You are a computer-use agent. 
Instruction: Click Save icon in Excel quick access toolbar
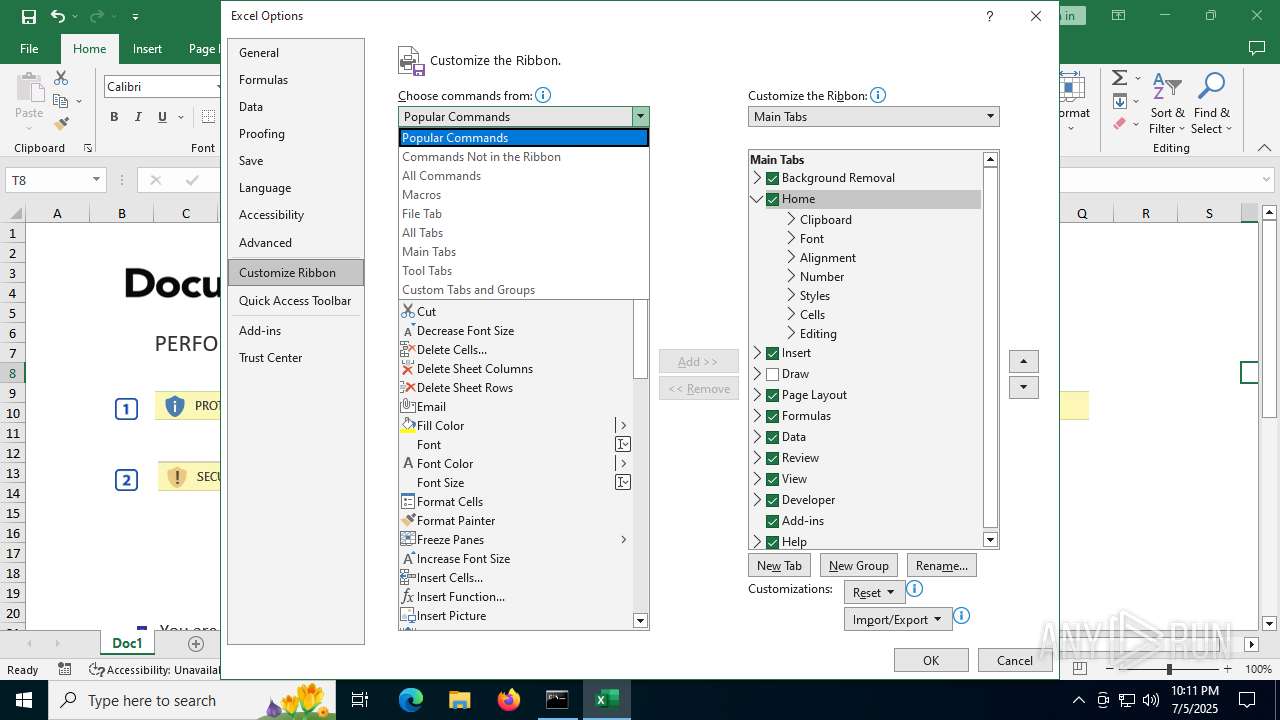[28, 16]
